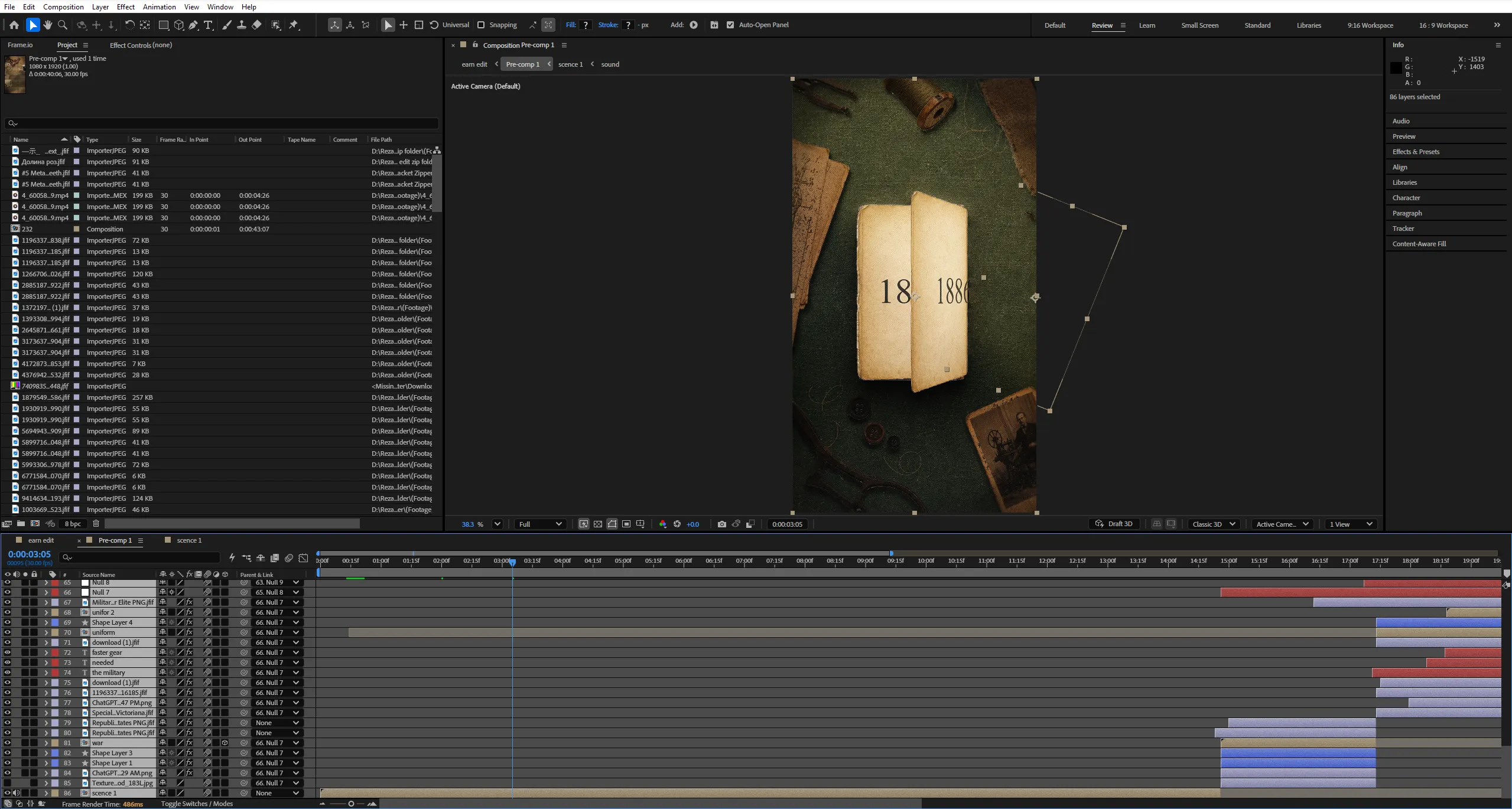Select the Rotation tool
1512x809 pixels.
129,25
